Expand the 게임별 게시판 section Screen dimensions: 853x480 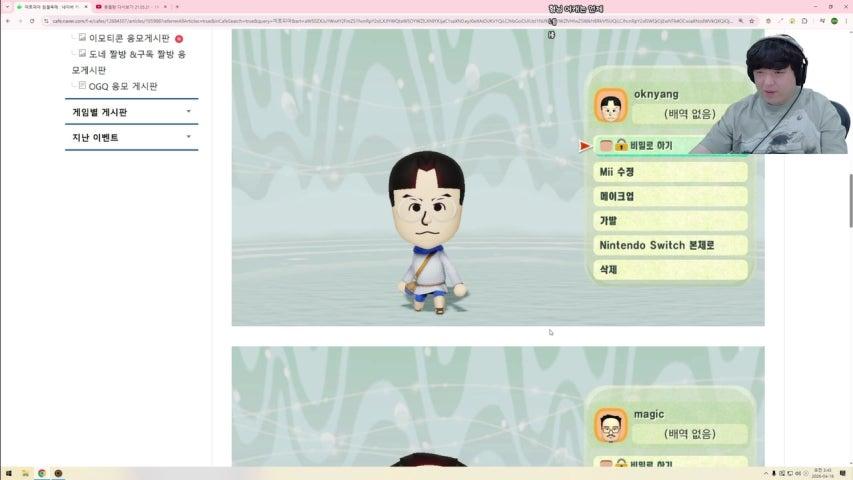click(x=132, y=112)
